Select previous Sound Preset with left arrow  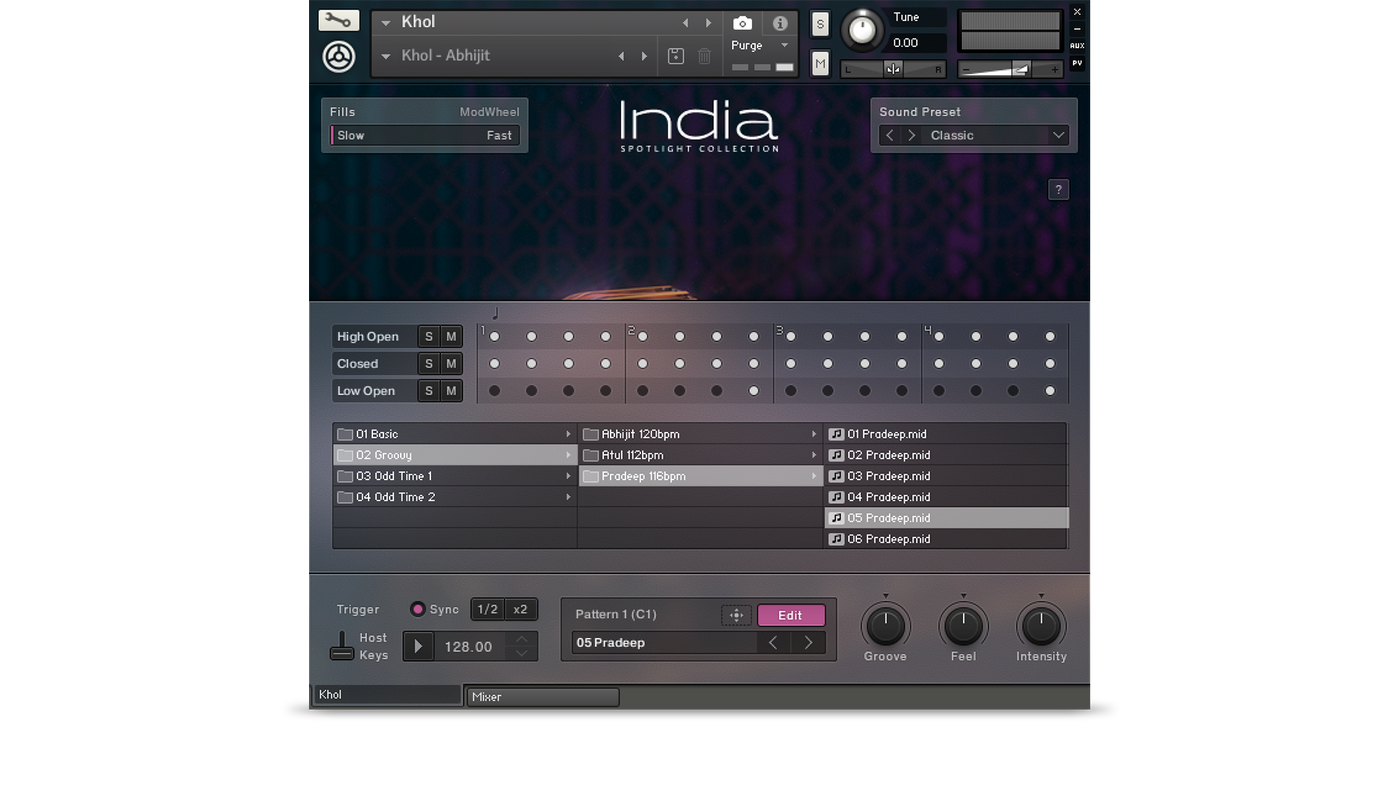(890, 136)
